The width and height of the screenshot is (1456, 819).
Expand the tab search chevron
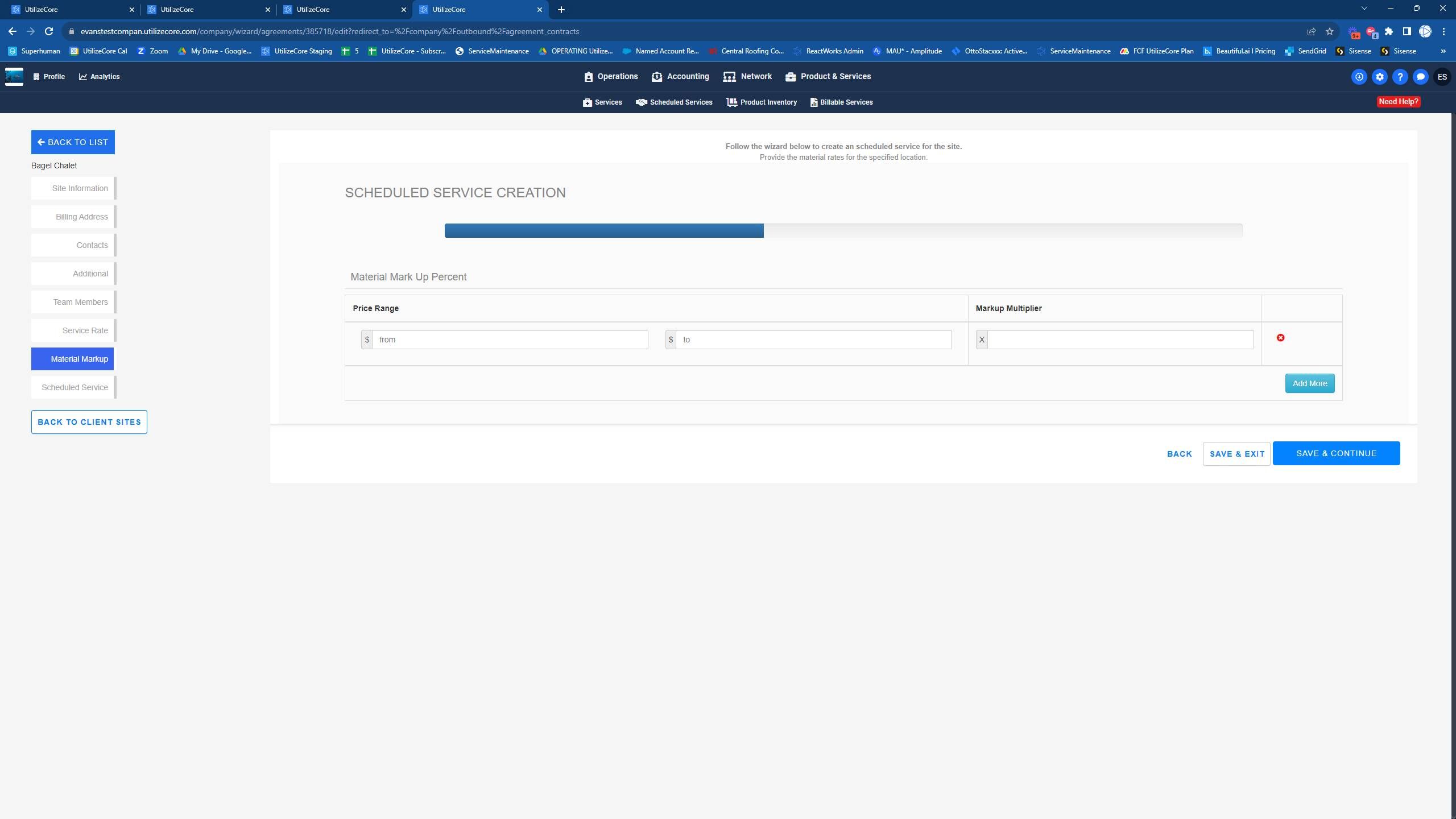1364,9
